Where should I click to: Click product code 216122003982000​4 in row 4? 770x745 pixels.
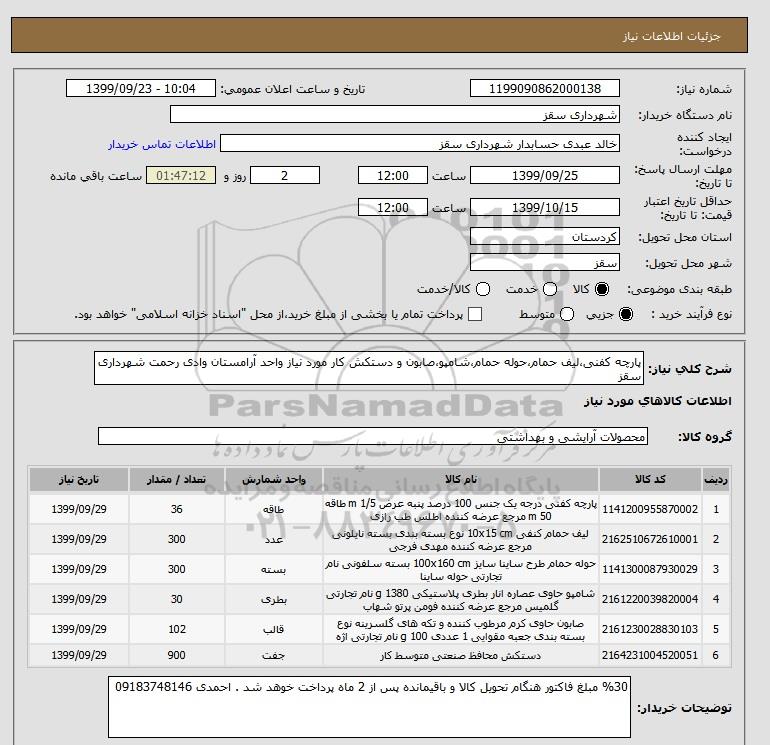click(650, 599)
